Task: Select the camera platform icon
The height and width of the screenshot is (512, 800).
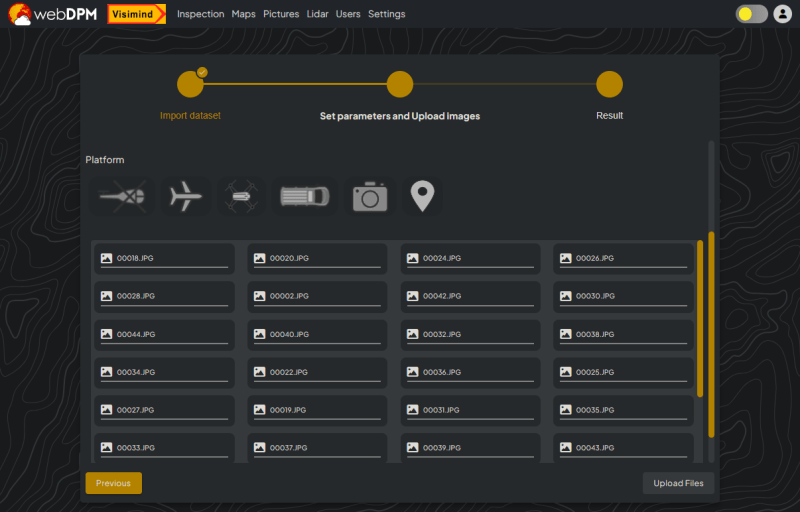Action: coord(370,196)
